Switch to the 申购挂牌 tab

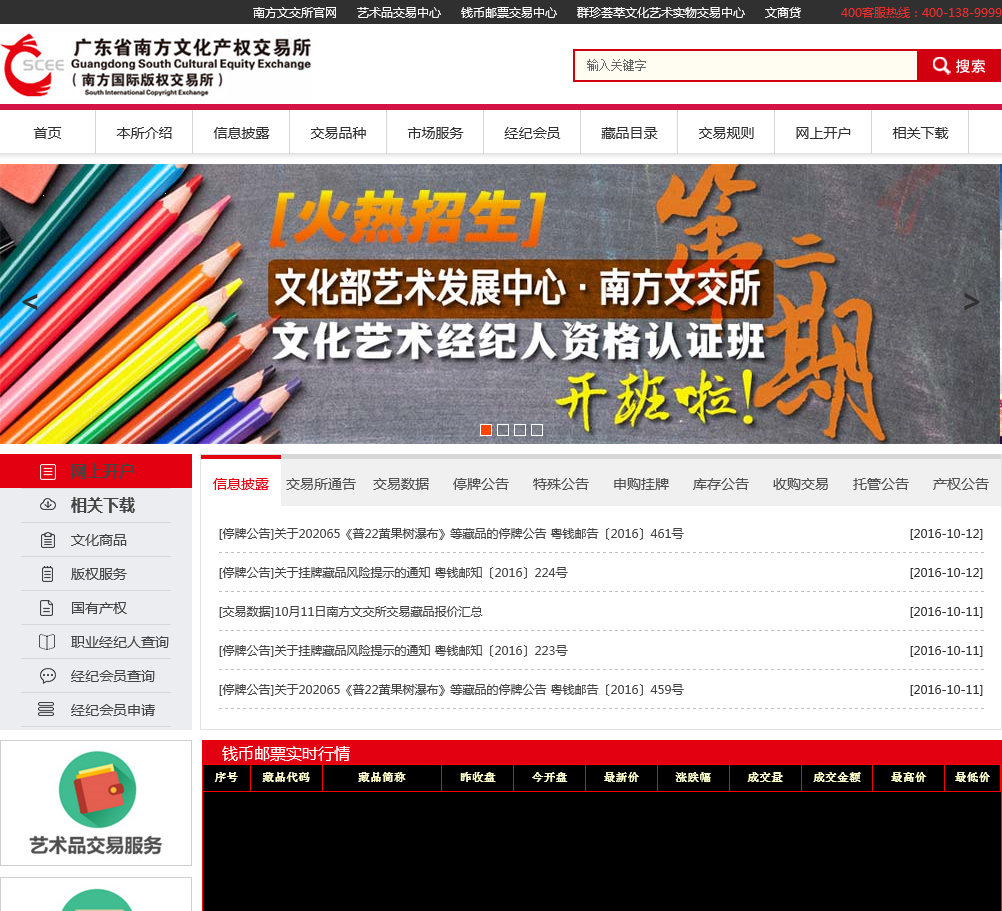tap(641, 484)
